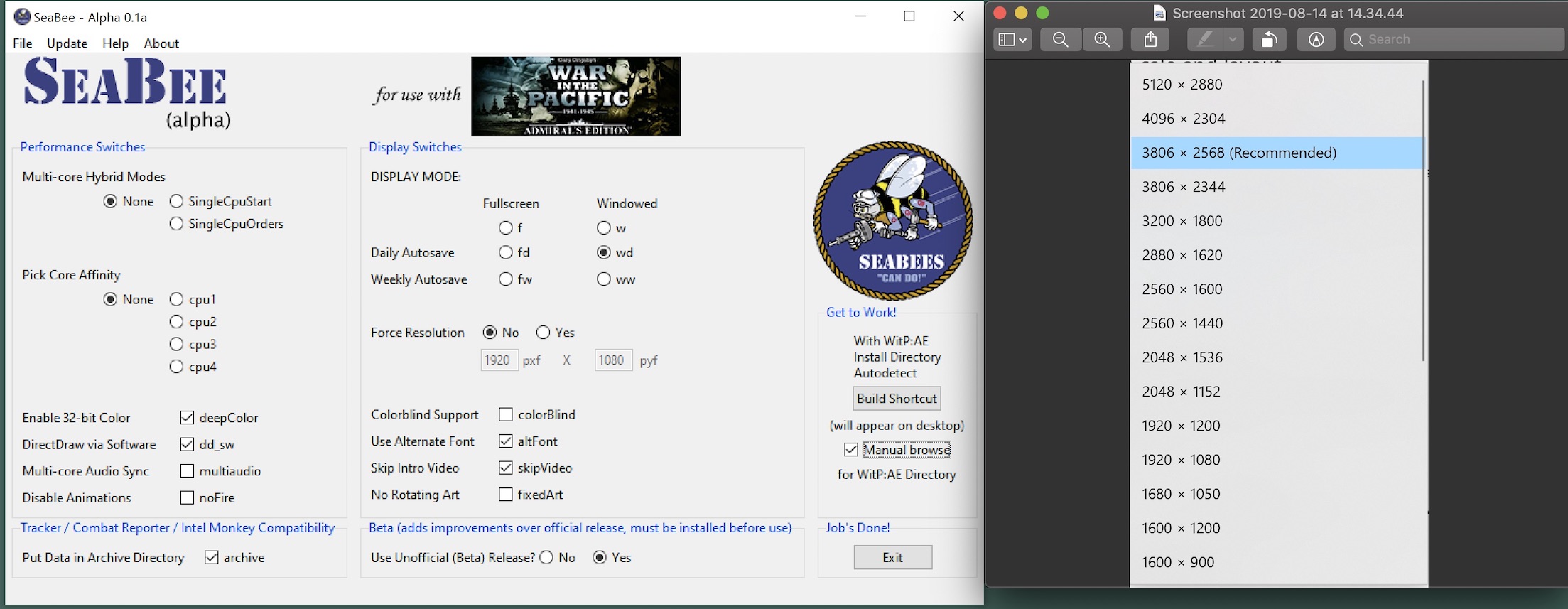Click the War in the Pacific banner image
The image size is (1568, 609).
[x=575, y=97]
